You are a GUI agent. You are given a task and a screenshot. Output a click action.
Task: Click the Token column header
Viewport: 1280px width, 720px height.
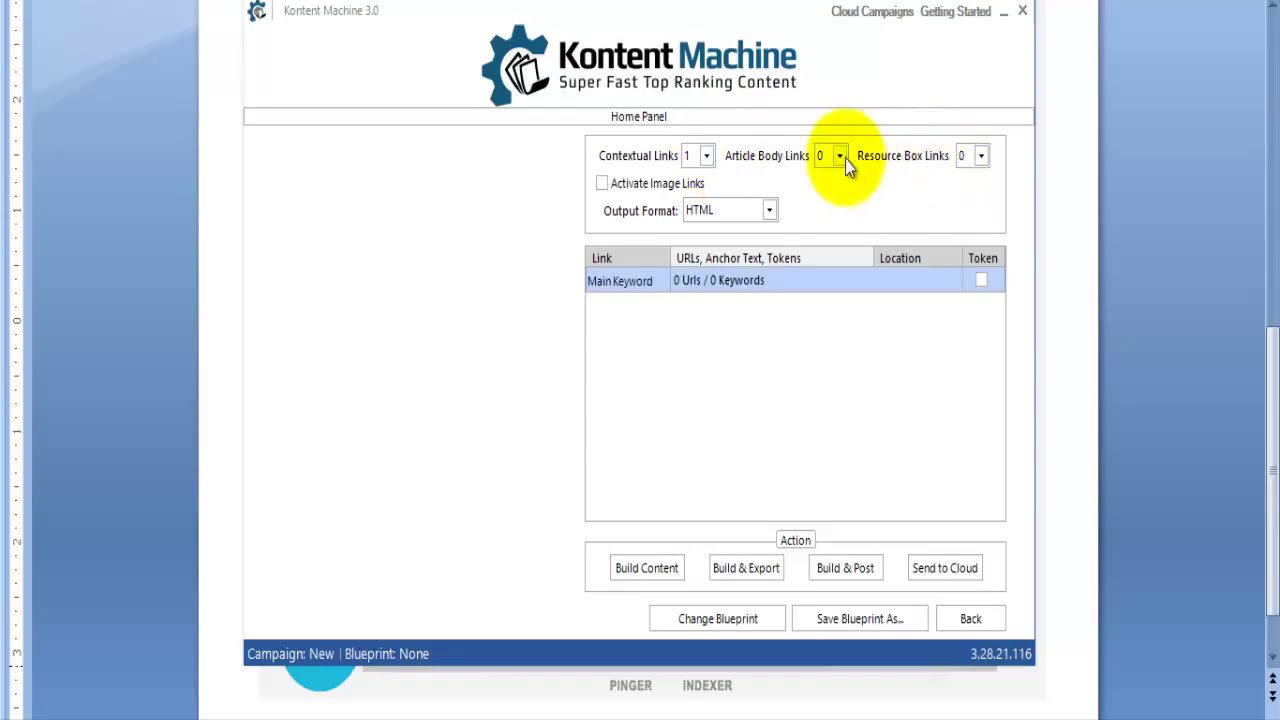tap(984, 258)
